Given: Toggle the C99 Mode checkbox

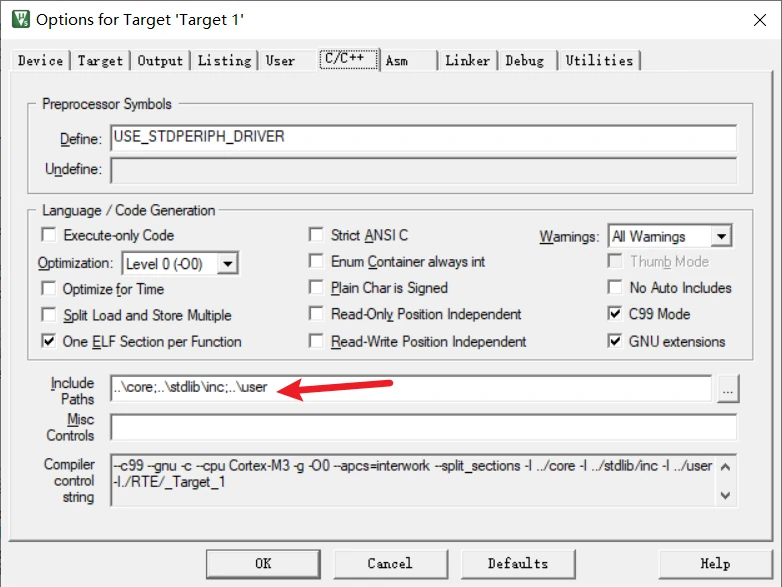Looking at the screenshot, I should point(614,314).
